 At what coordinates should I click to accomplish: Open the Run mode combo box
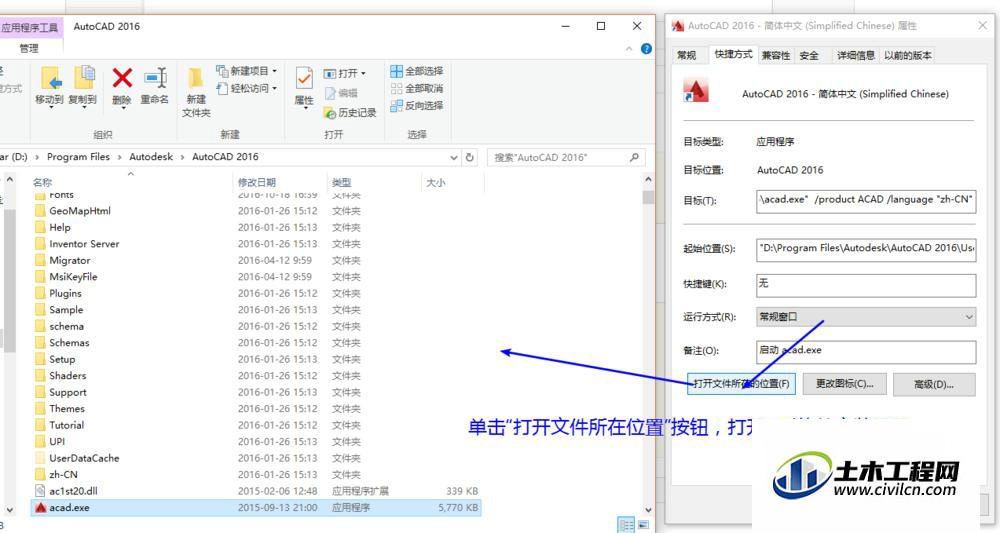[866, 317]
